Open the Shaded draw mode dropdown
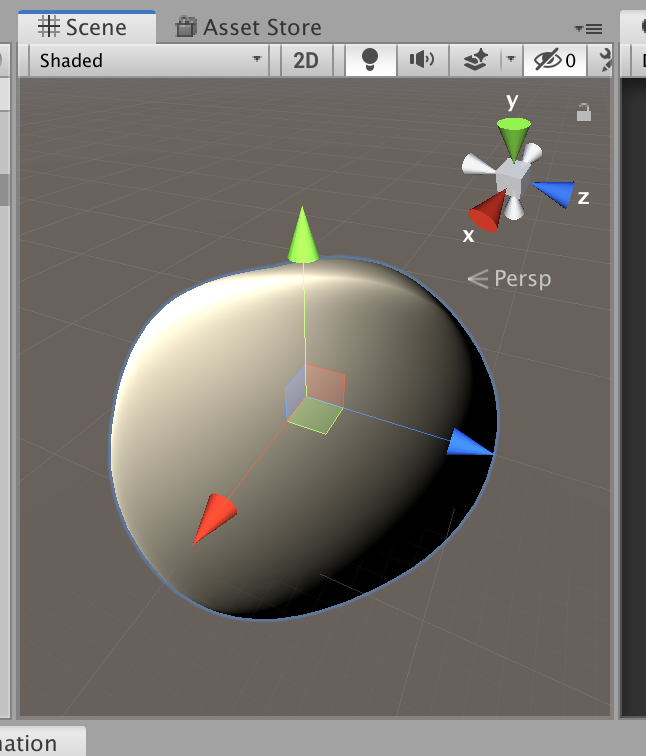Viewport: 646px width, 756px height. pyautogui.click(x=150, y=60)
